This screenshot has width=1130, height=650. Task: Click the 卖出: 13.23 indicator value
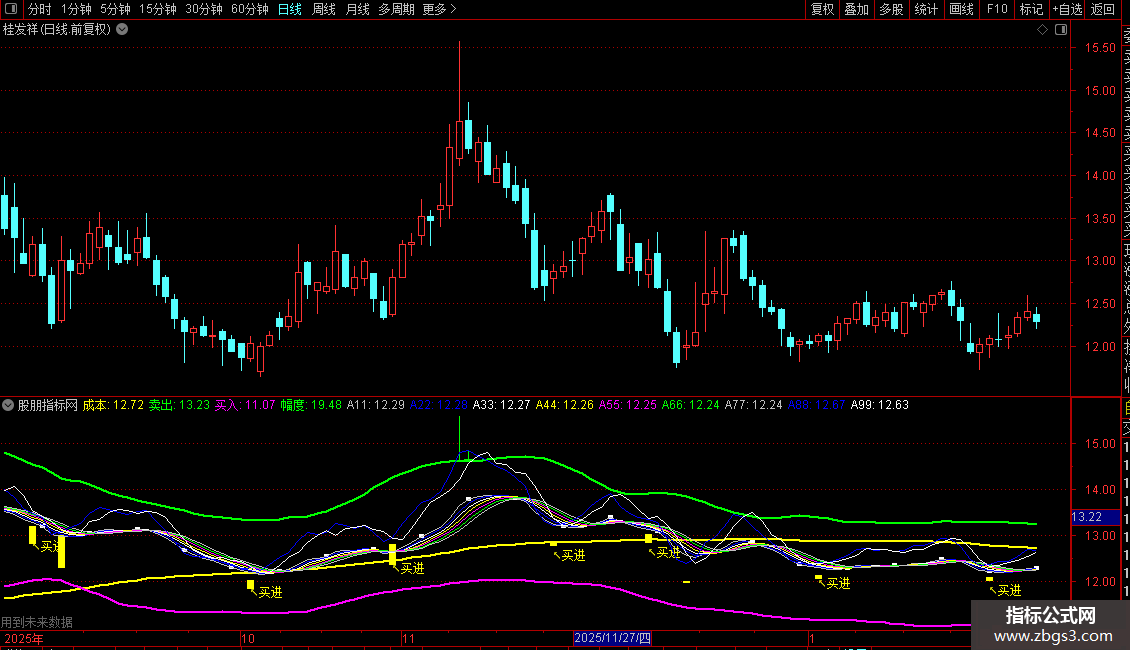(x=179, y=405)
